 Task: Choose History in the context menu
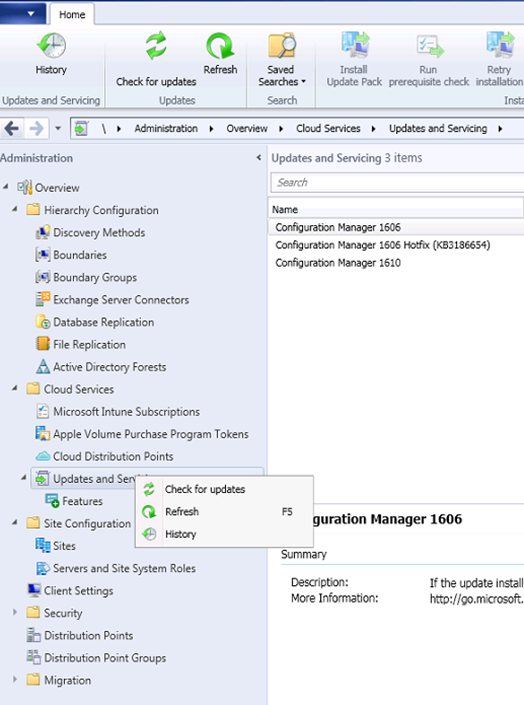[x=224, y=534]
